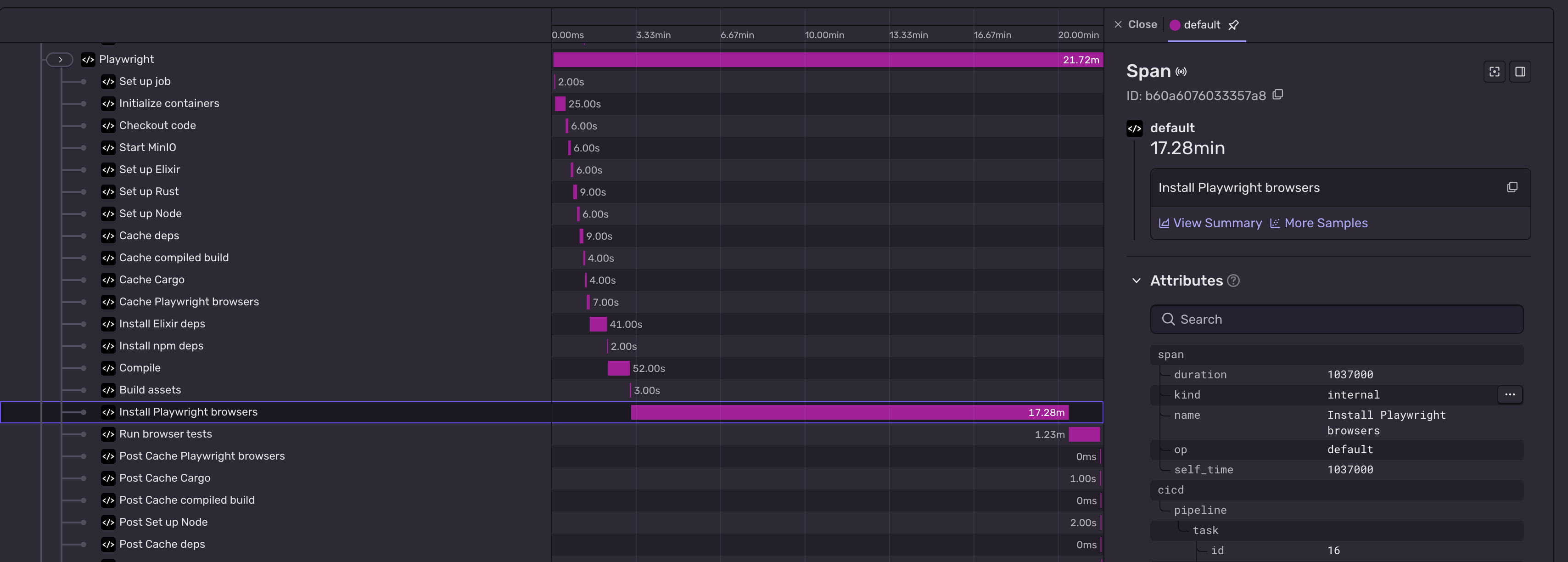Click the code icon next to Cache compiled build
1568x562 pixels.
click(x=108, y=258)
